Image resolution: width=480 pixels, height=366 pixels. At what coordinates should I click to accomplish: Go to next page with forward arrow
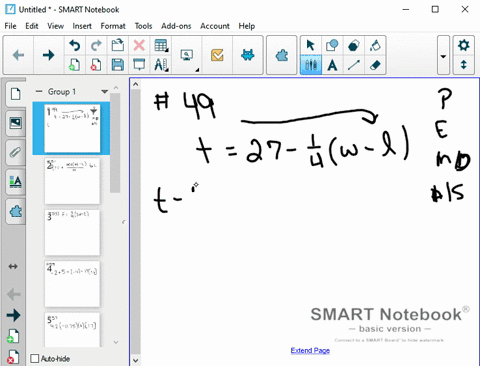pos(49,55)
